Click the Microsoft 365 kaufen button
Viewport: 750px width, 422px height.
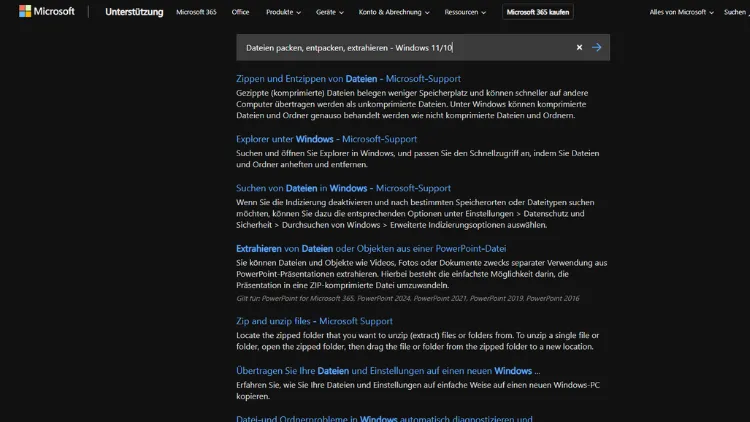point(538,12)
